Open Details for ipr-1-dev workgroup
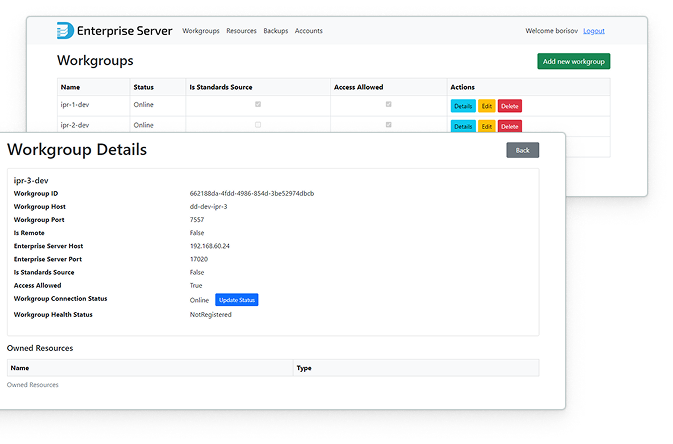 pos(463,106)
